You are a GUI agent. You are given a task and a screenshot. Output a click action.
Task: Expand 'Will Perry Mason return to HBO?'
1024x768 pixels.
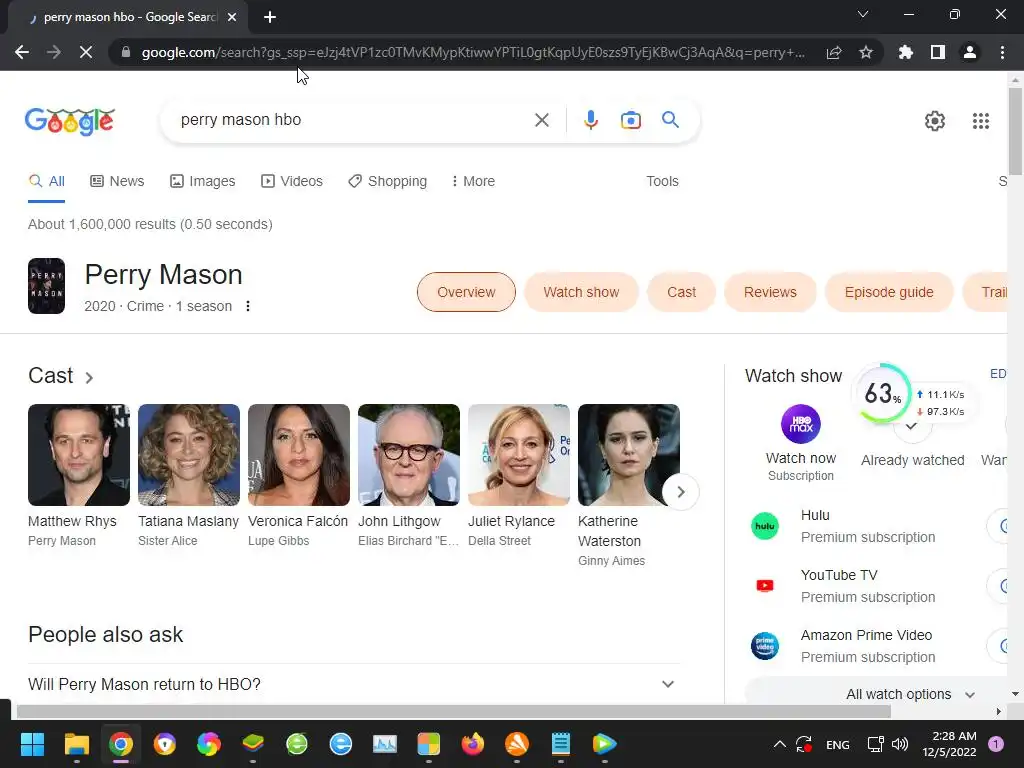(x=354, y=684)
